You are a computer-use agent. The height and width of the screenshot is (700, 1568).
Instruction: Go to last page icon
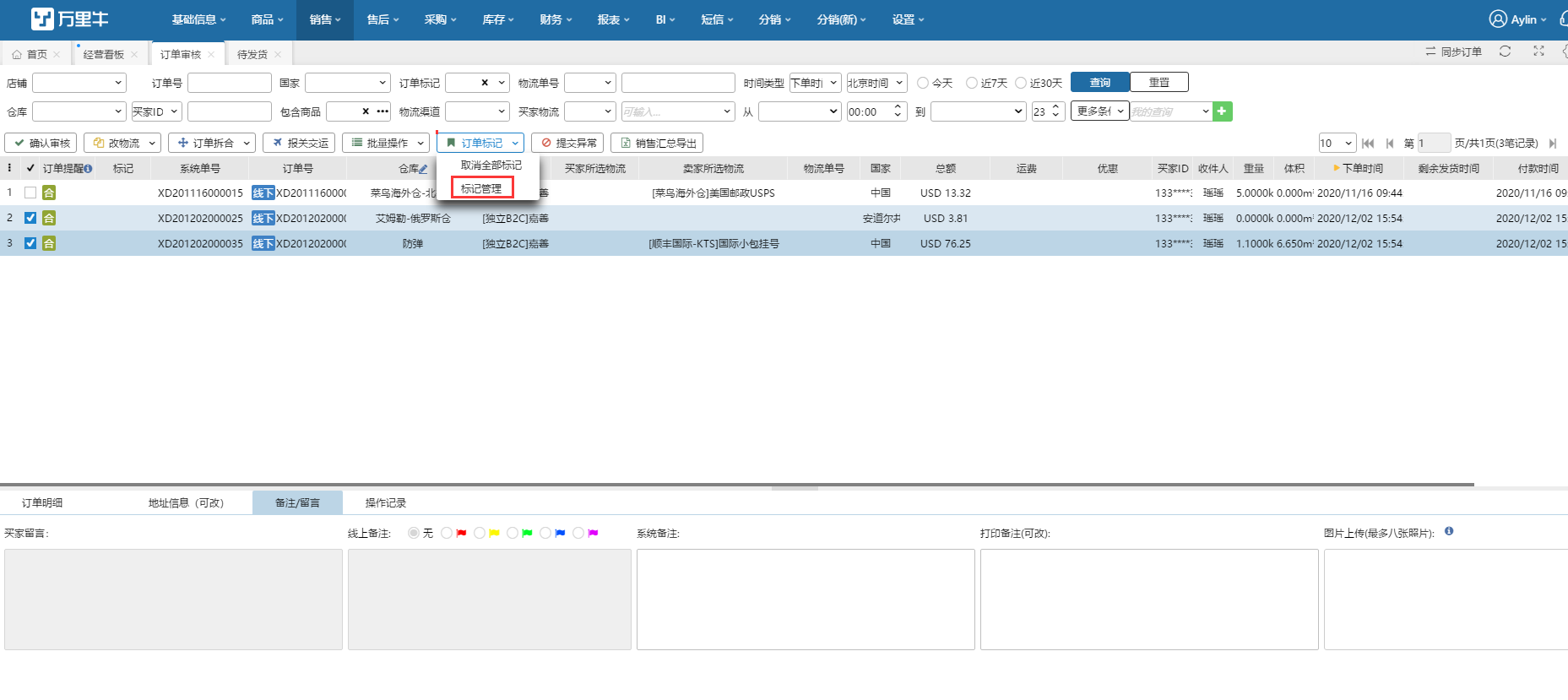(x=1552, y=144)
